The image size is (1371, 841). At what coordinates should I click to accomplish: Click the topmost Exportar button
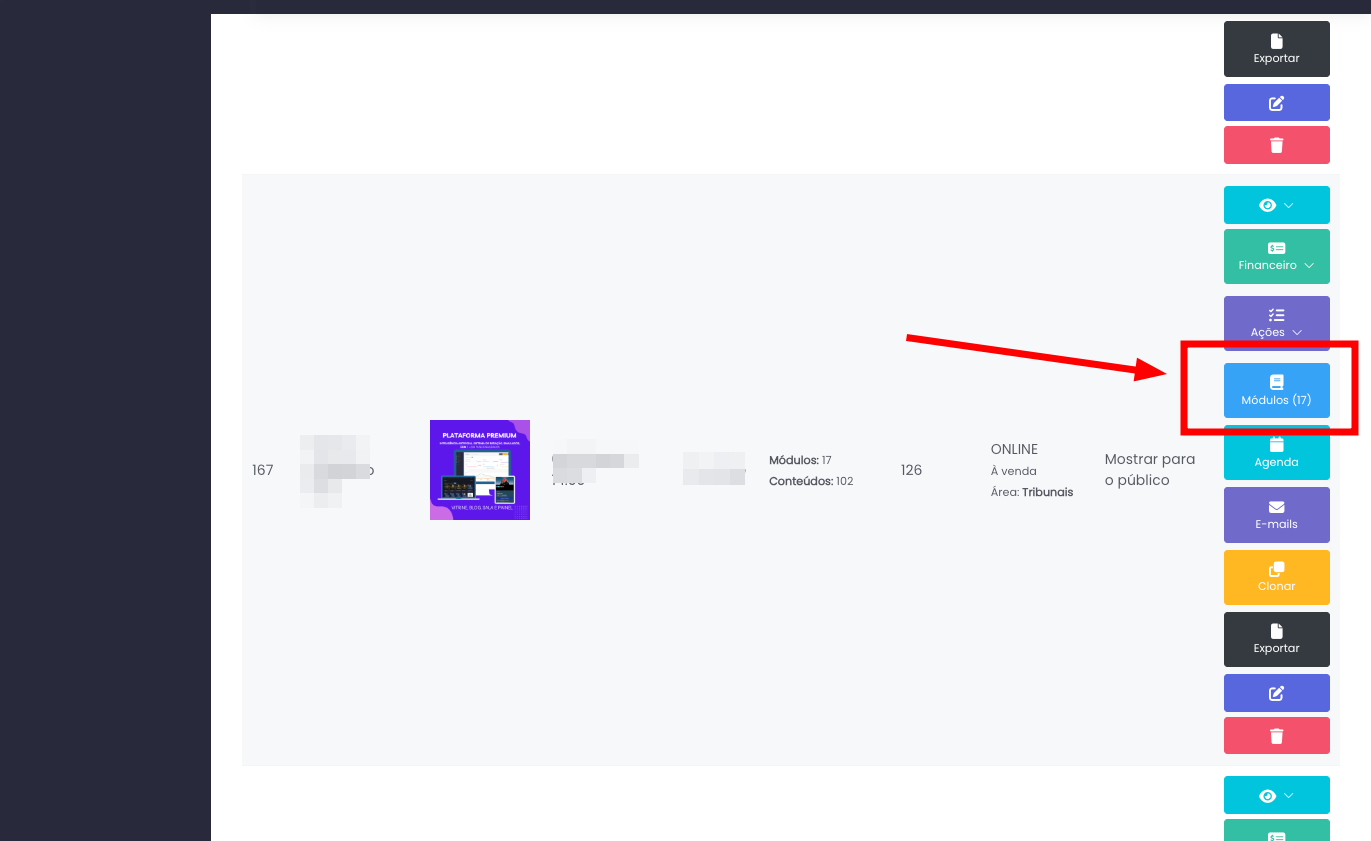coord(1276,49)
